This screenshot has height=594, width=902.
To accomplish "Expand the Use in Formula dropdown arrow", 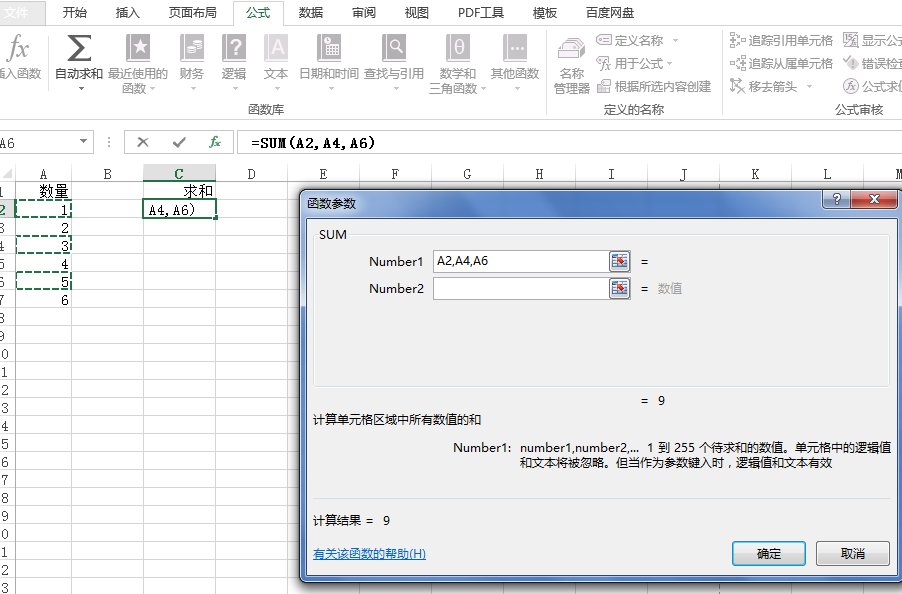I will point(670,64).
